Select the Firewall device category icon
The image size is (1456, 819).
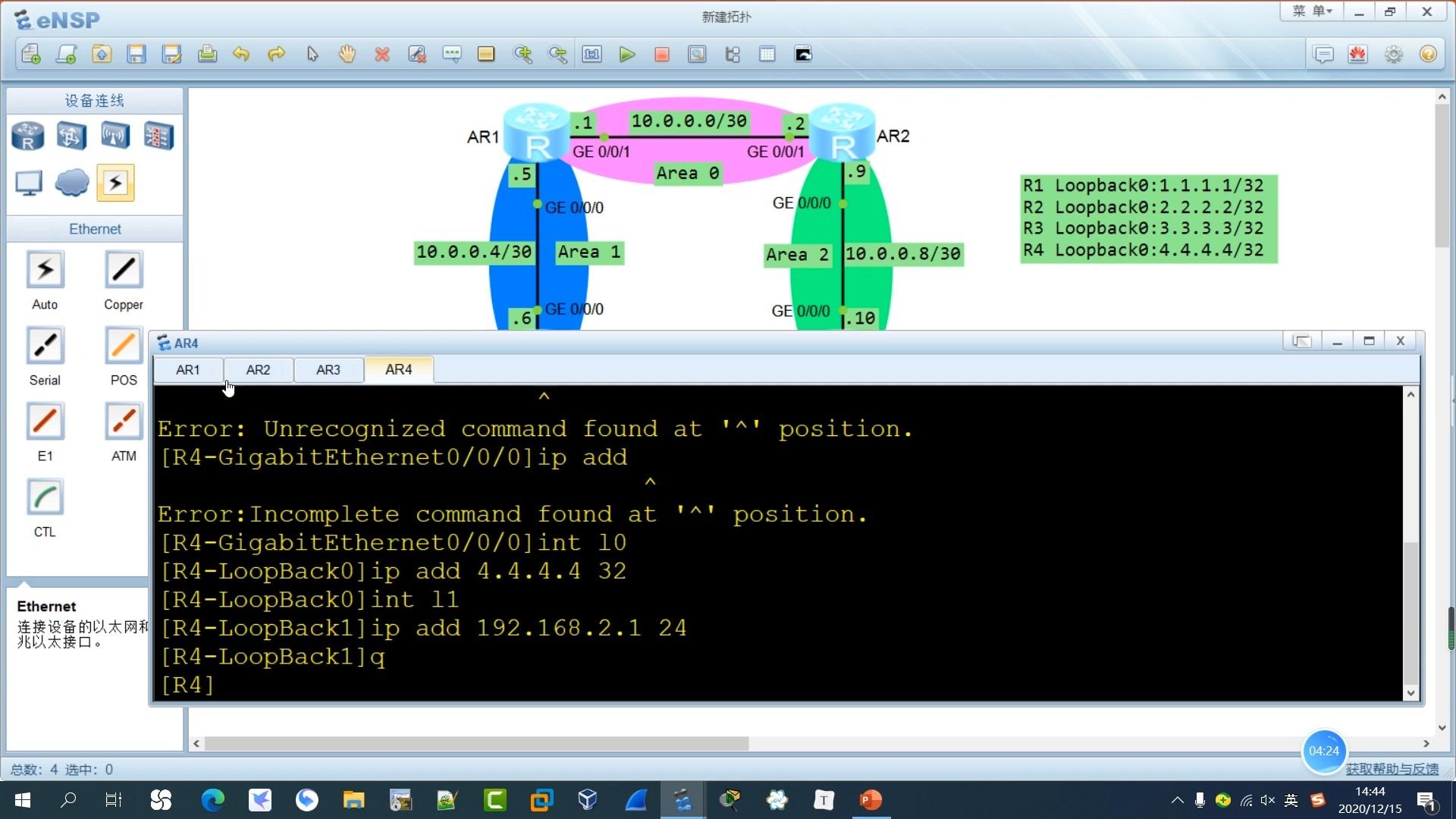pyautogui.click(x=158, y=136)
